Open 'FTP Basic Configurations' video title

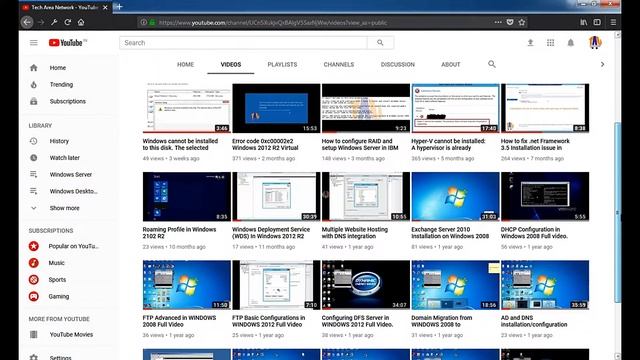pyautogui.click(x=269, y=321)
